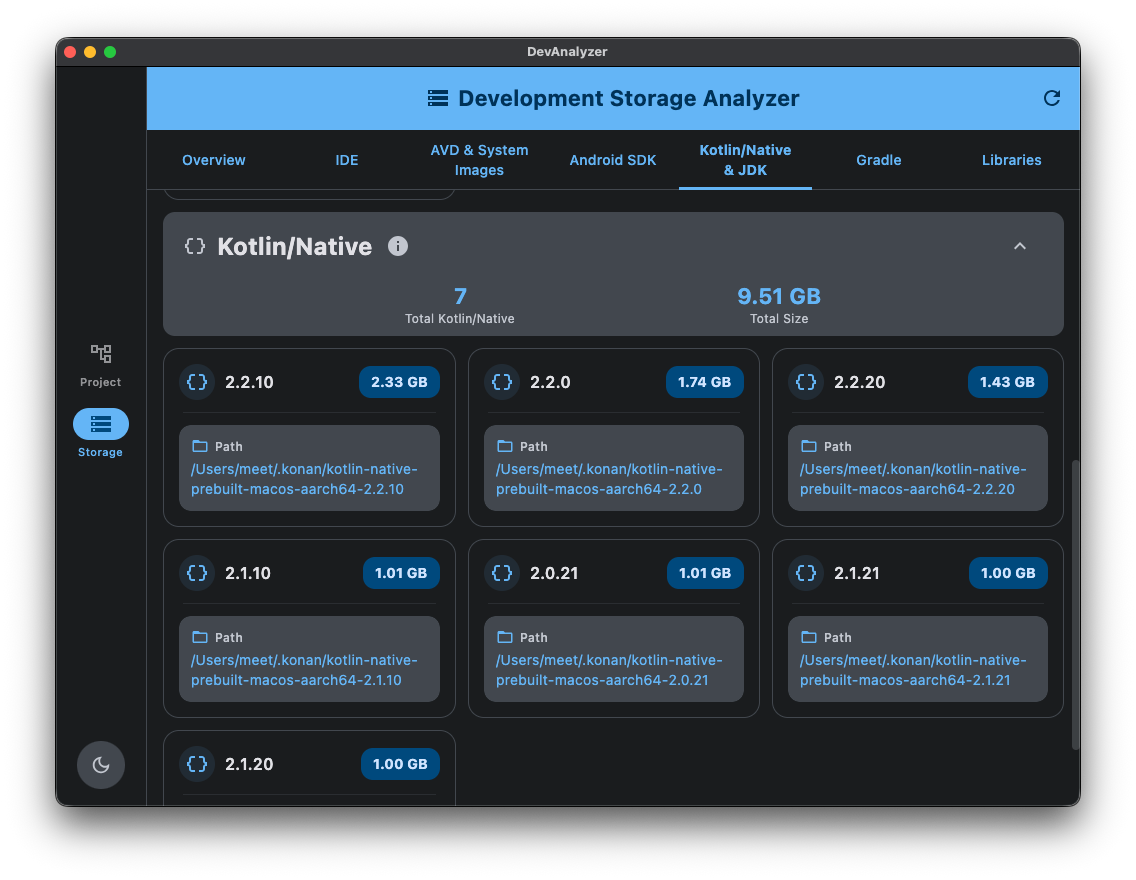
Task: Click the 1.43 GB size badge
Action: [1007, 382]
